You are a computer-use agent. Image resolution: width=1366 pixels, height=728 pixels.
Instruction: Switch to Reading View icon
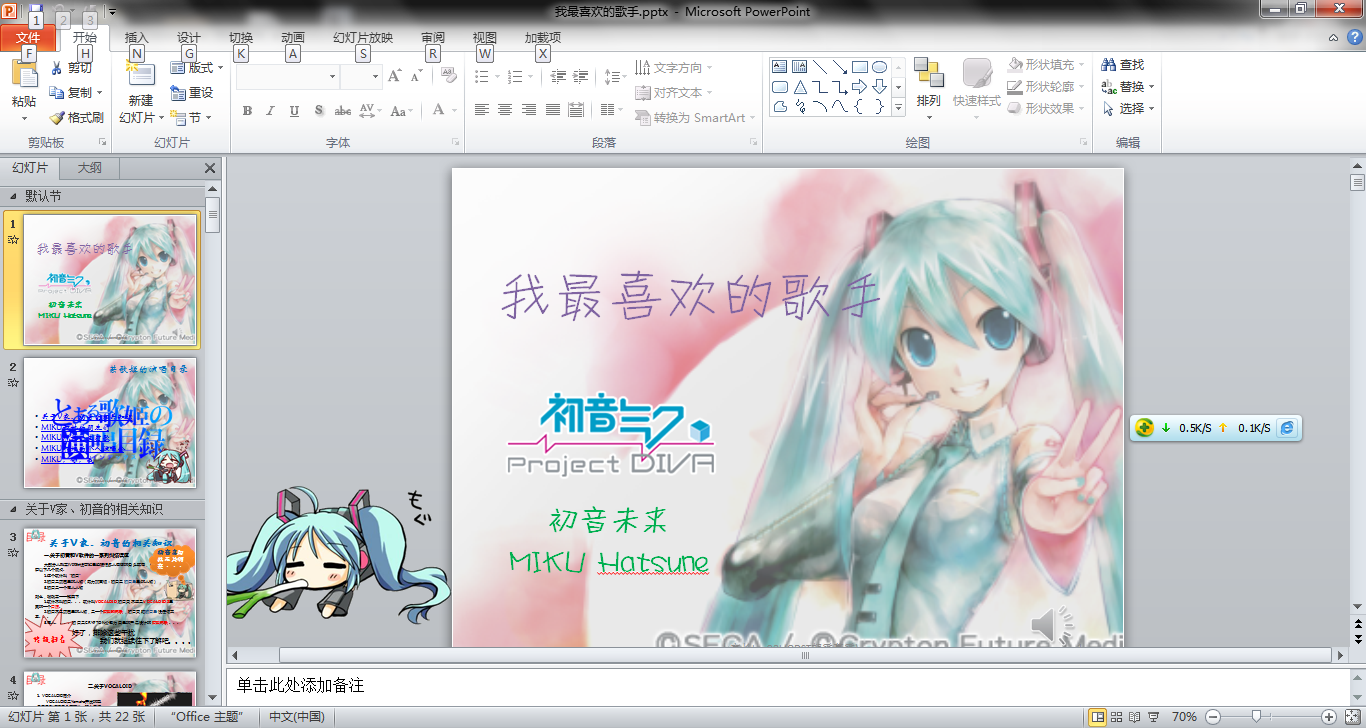tap(1134, 717)
